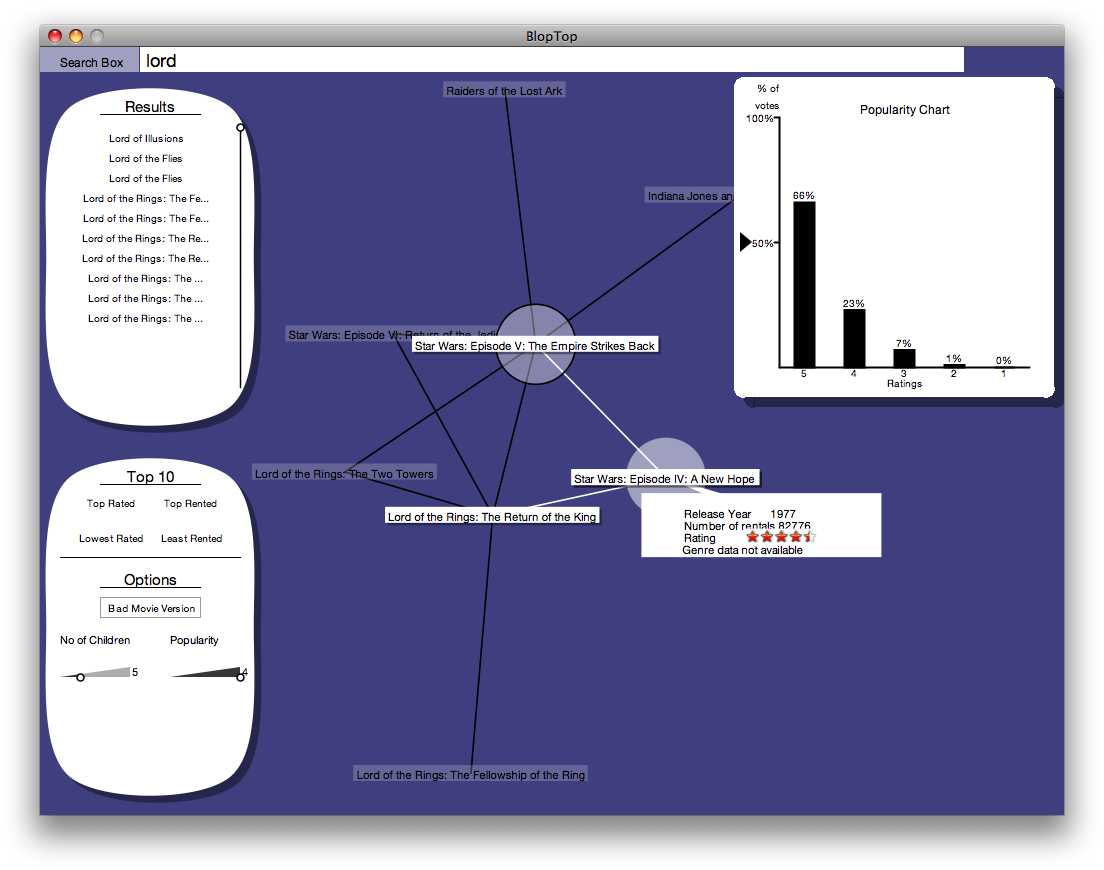Open Top Rented list
Screen dimensions: 1104x870
(190, 503)
